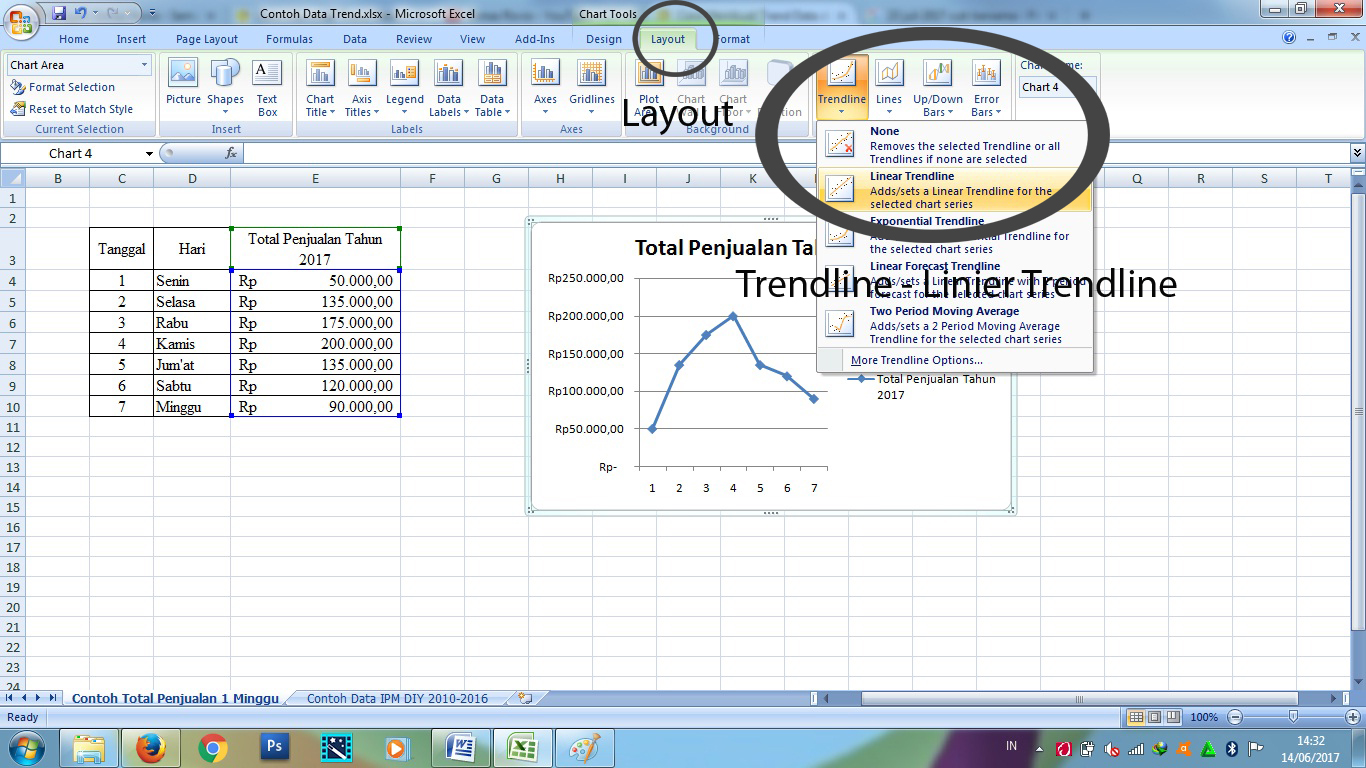Select cell containing Senin
This screenshot has width=1366, height=768.
[192, 281]
